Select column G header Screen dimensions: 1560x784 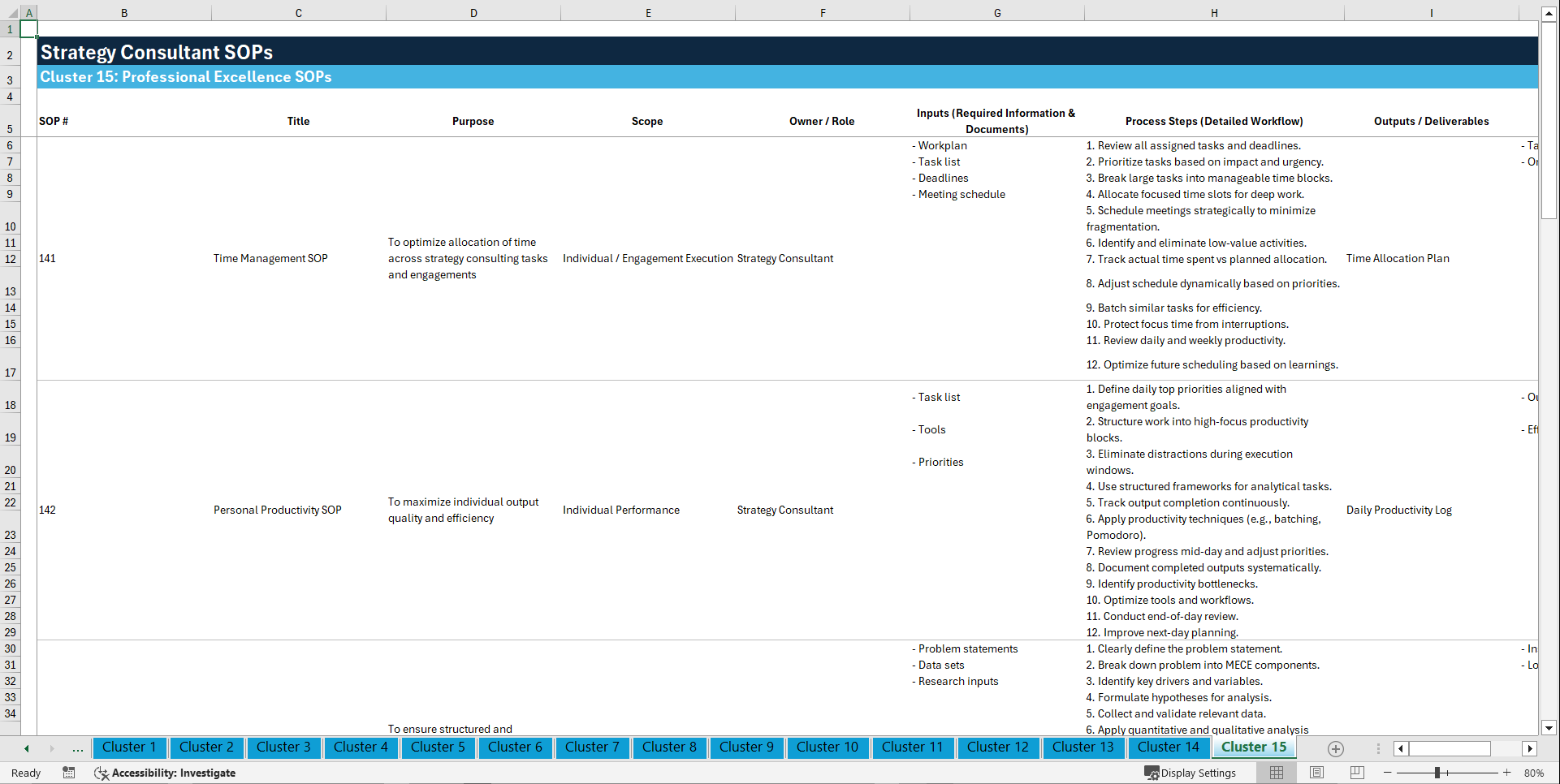(x=996, y=13)
